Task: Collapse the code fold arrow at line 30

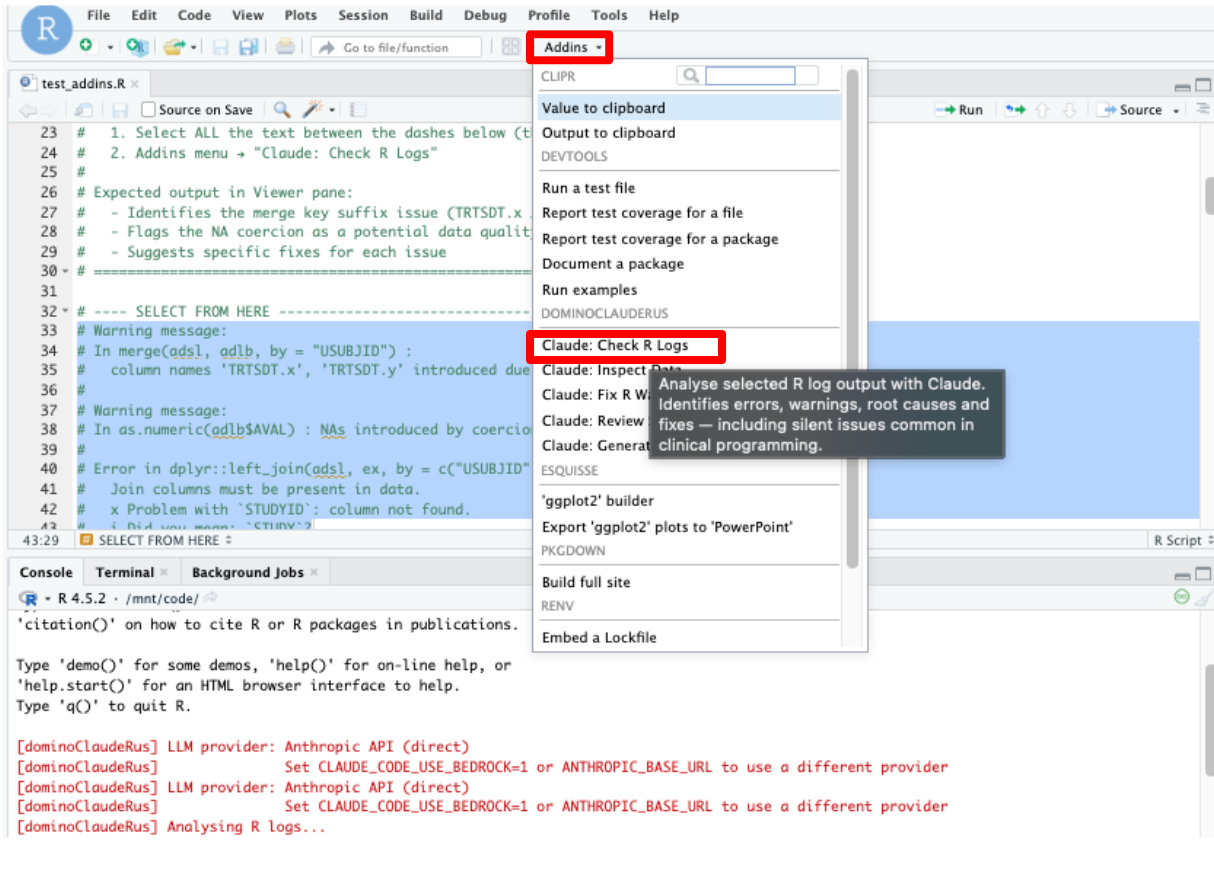Action: (66, 272)
